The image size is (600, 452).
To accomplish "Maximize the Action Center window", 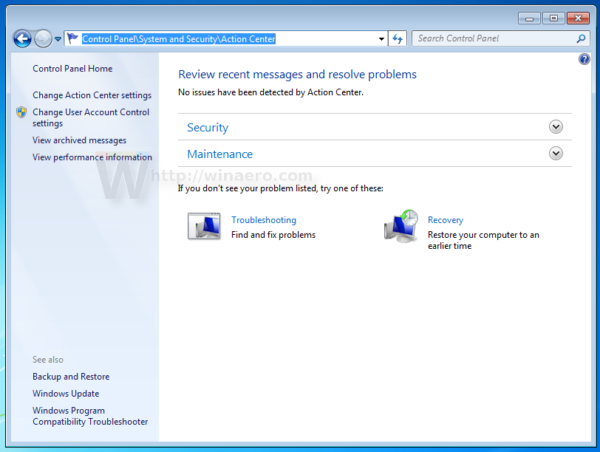I will (553, 18).
